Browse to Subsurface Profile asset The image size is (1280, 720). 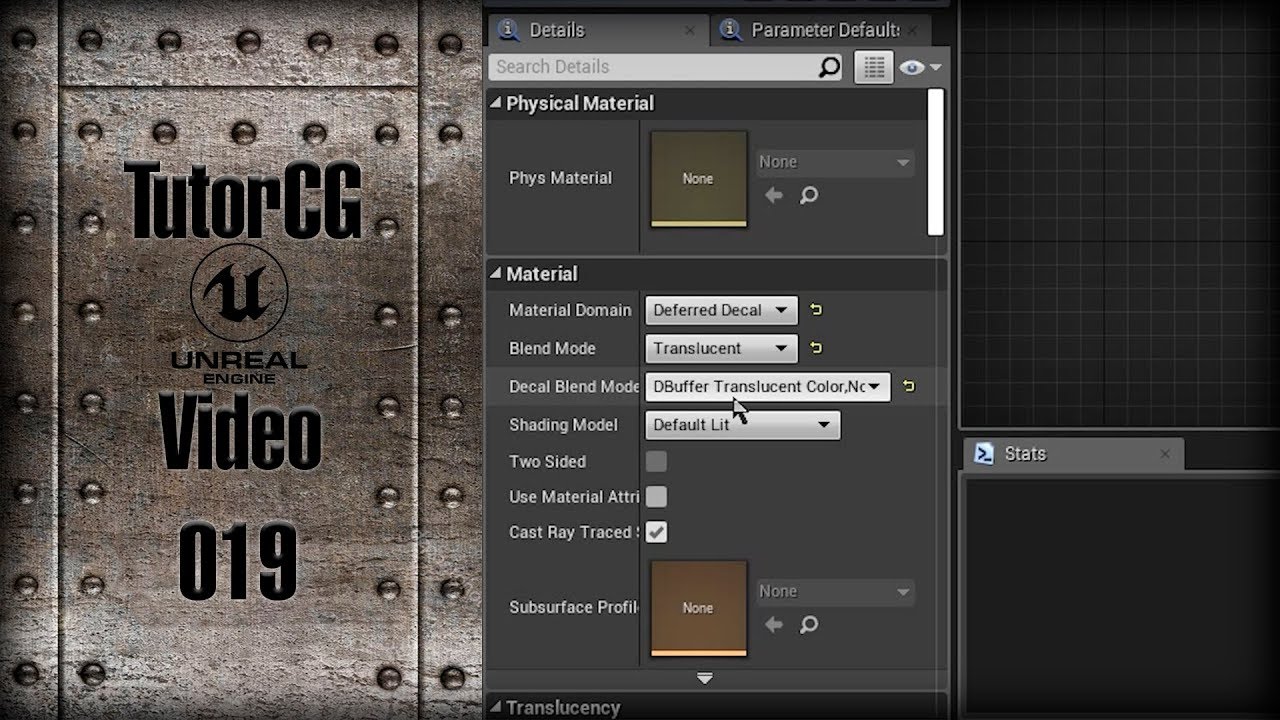click(809, 625)
